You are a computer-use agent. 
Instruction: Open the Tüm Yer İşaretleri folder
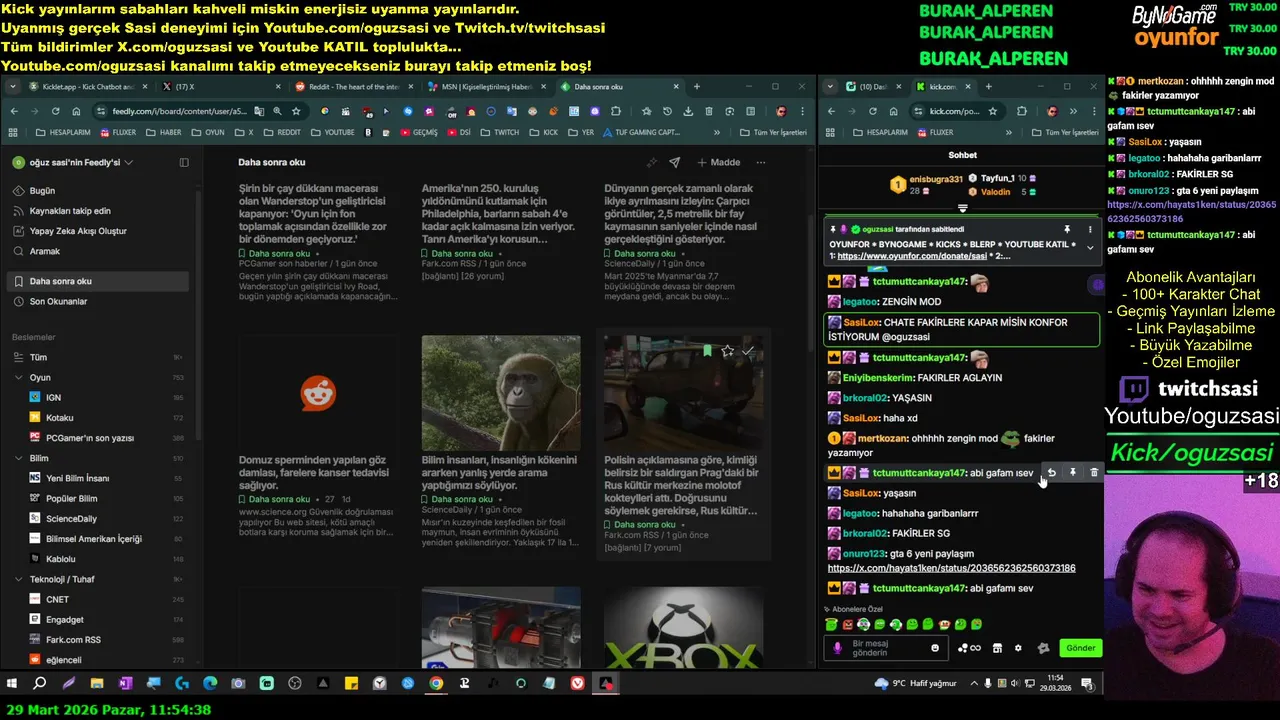[x=773, y=132]
